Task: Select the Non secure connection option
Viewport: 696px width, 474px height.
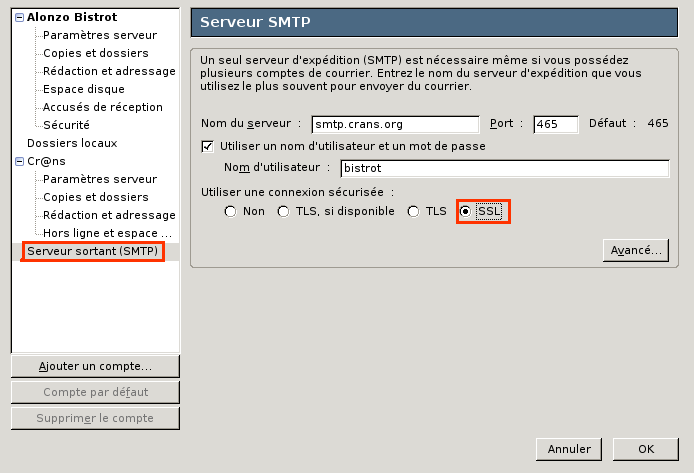Action: point(230,212)
